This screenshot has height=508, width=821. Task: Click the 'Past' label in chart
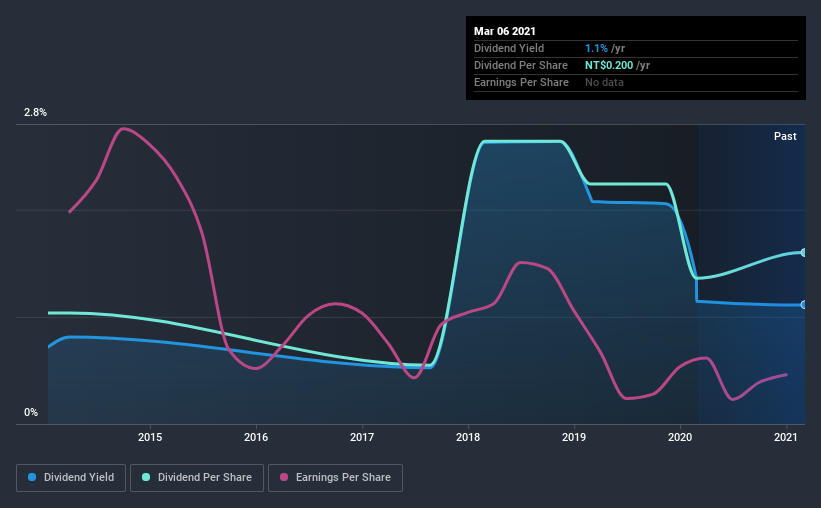point(785,136)
